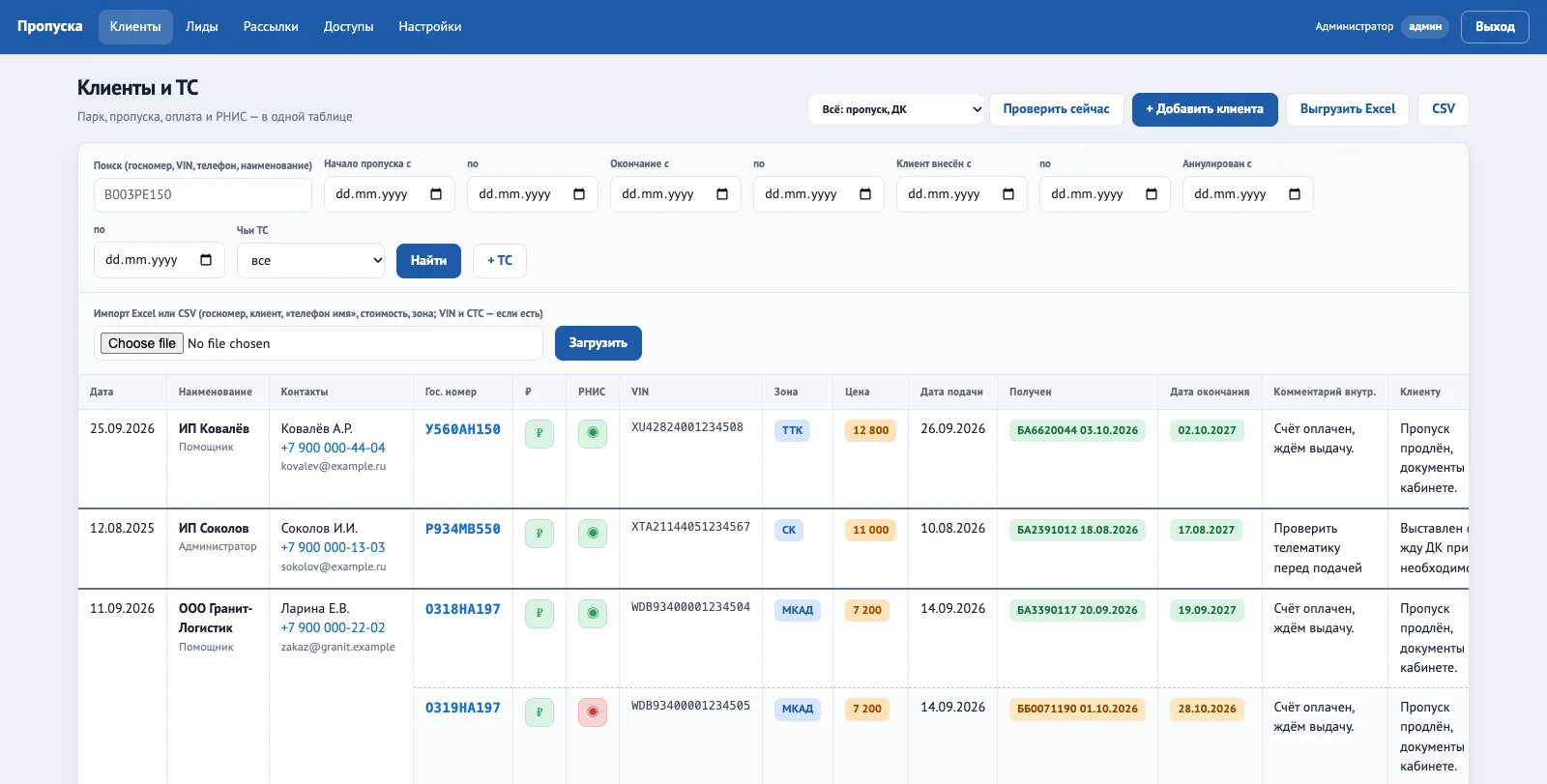The image size is (1547, 784).
Task: Open vehicle plate link 0319HA197
Action: pos(463,709)
